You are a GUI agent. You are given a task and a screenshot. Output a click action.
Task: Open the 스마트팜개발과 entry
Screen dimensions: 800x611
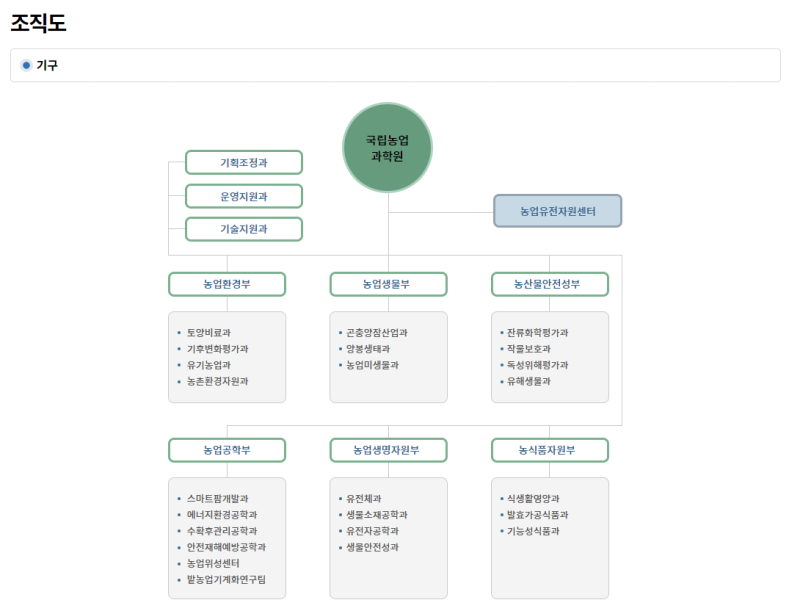point(217,498)
